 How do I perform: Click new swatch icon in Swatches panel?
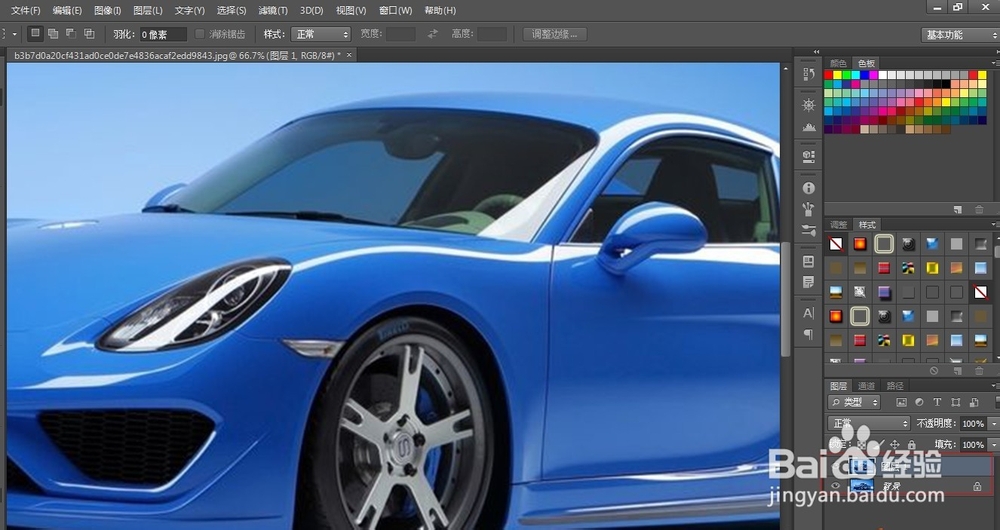coord(957,209)
